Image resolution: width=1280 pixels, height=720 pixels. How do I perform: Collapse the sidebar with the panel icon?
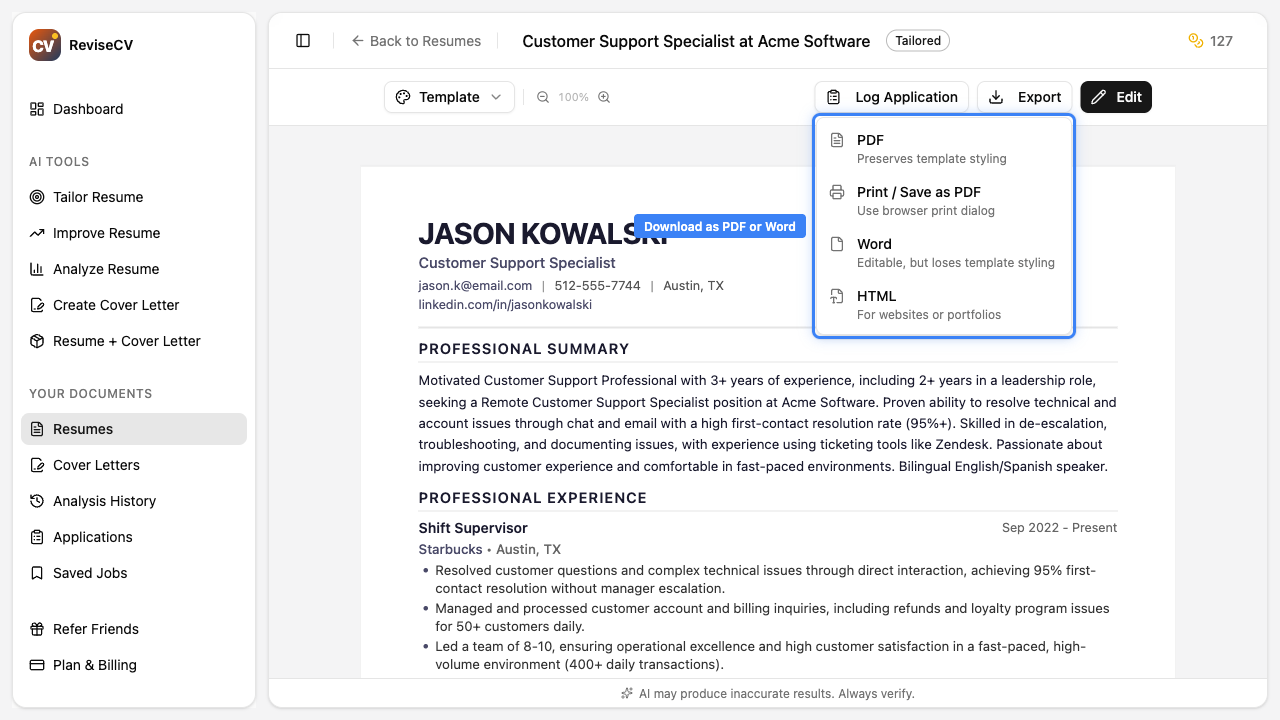303,40
